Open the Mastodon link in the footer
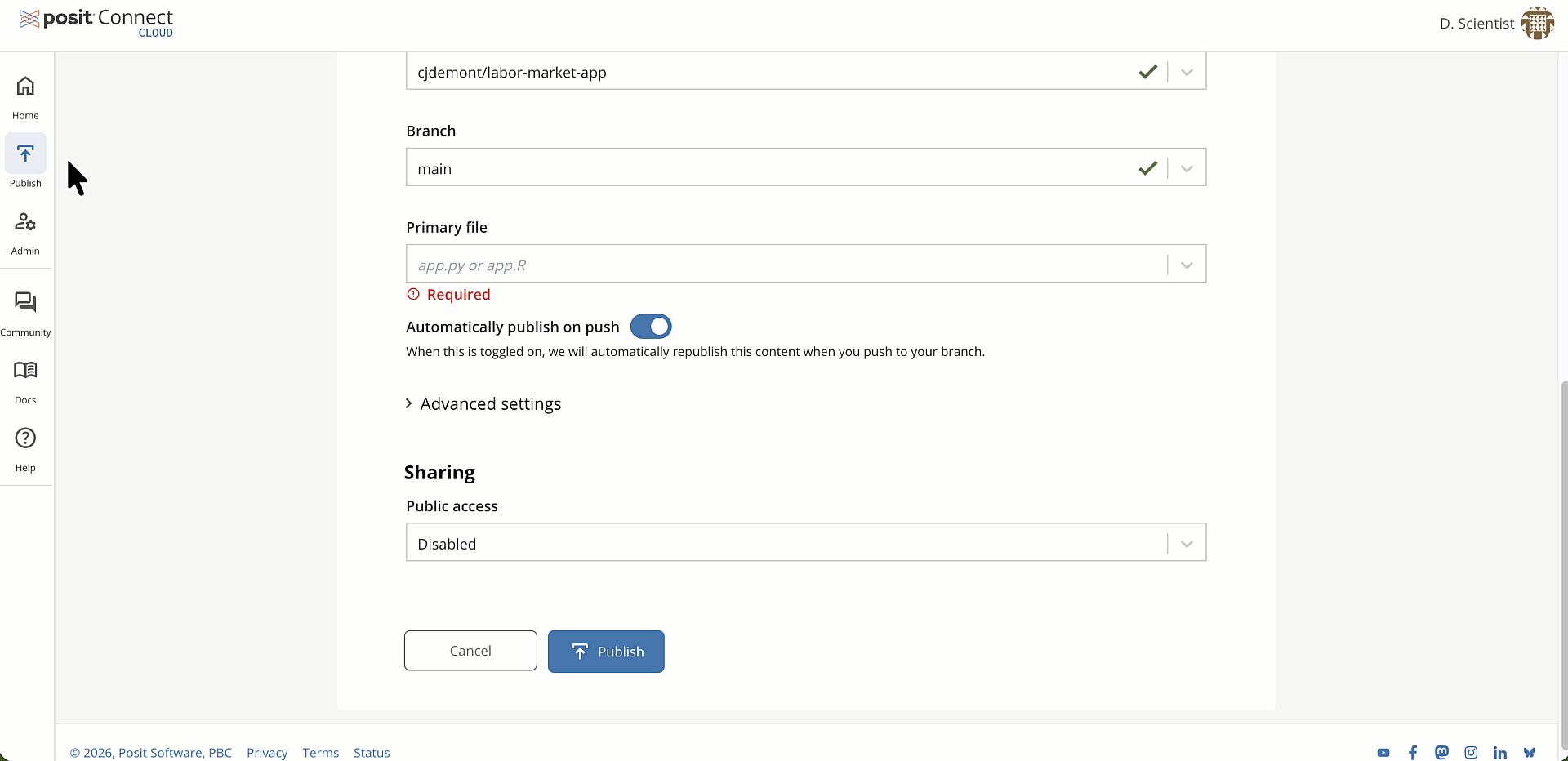 pyautogui.click(x=1443, y=752)
